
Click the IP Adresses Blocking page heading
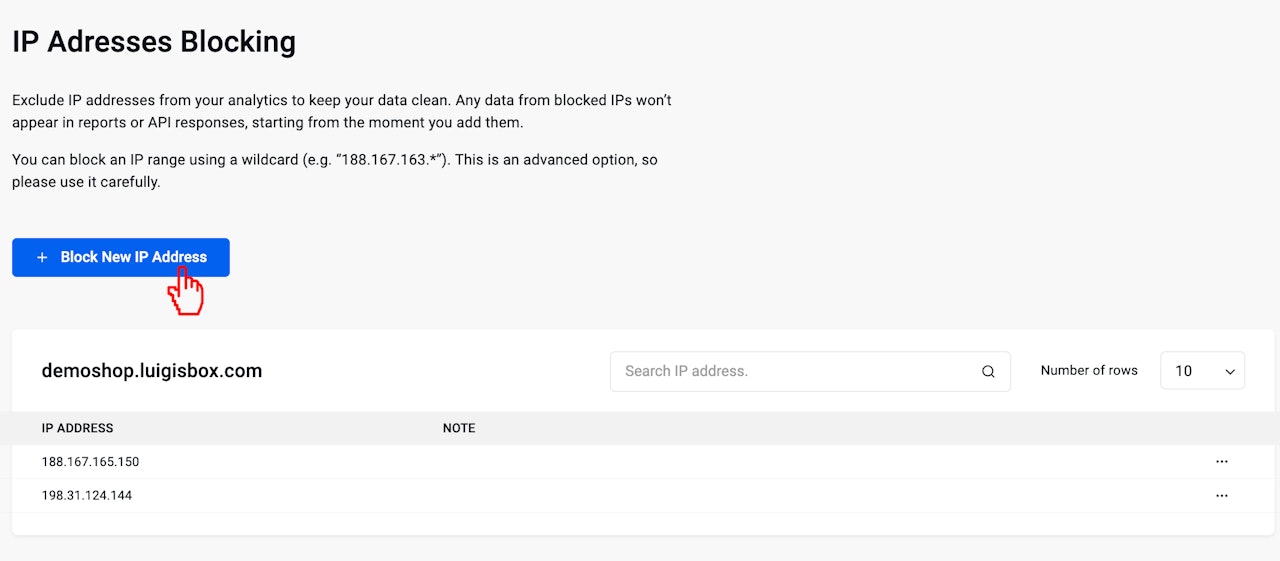point(154,42)
